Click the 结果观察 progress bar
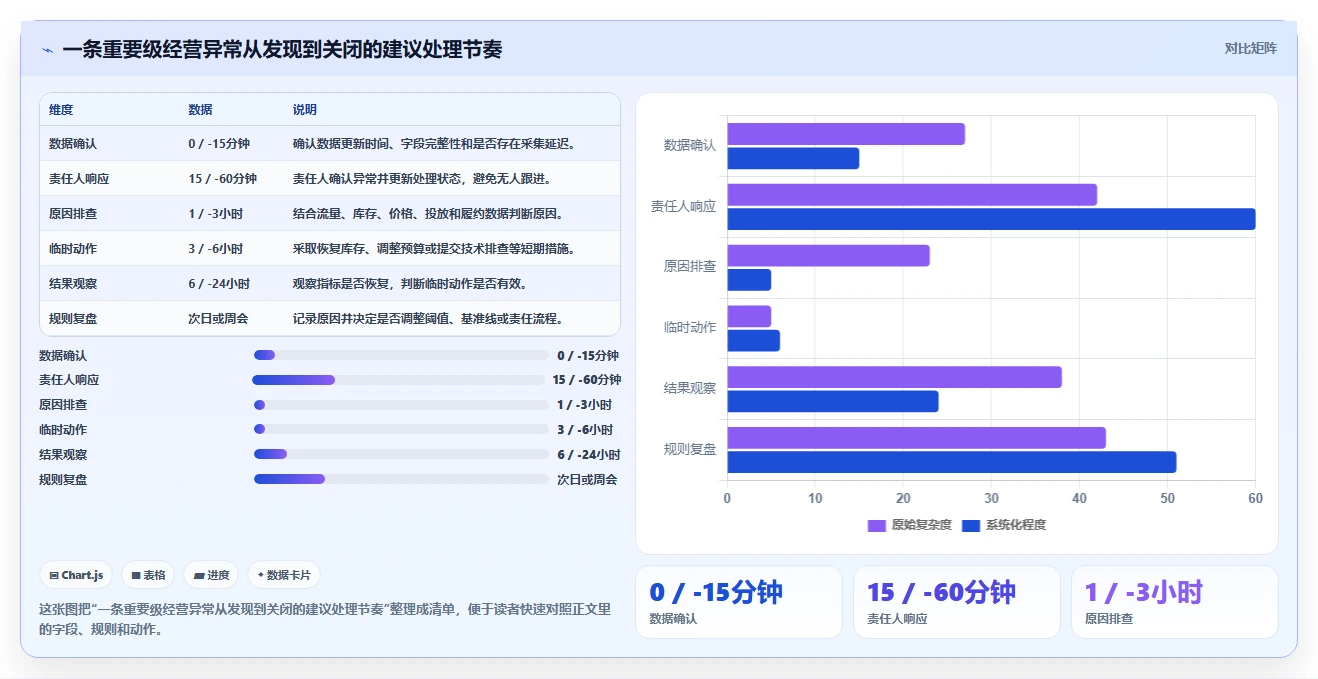The height and width of the screenshot is (679, 1318). coord(401,454)
